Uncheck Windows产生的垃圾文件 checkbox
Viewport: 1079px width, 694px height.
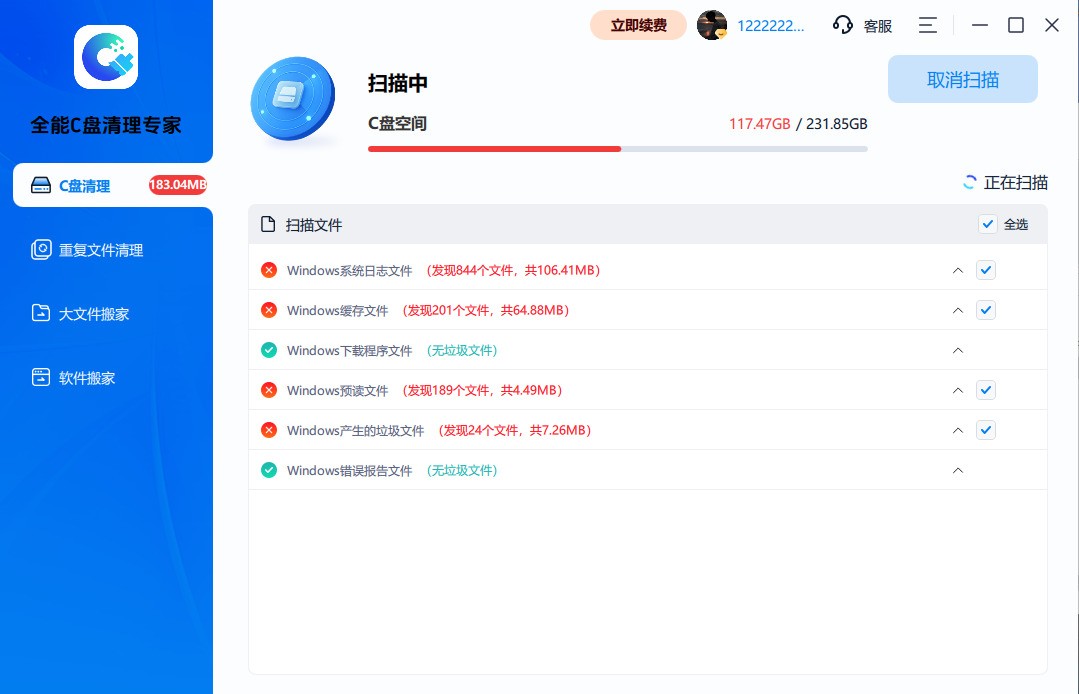(x=986, y=430)
